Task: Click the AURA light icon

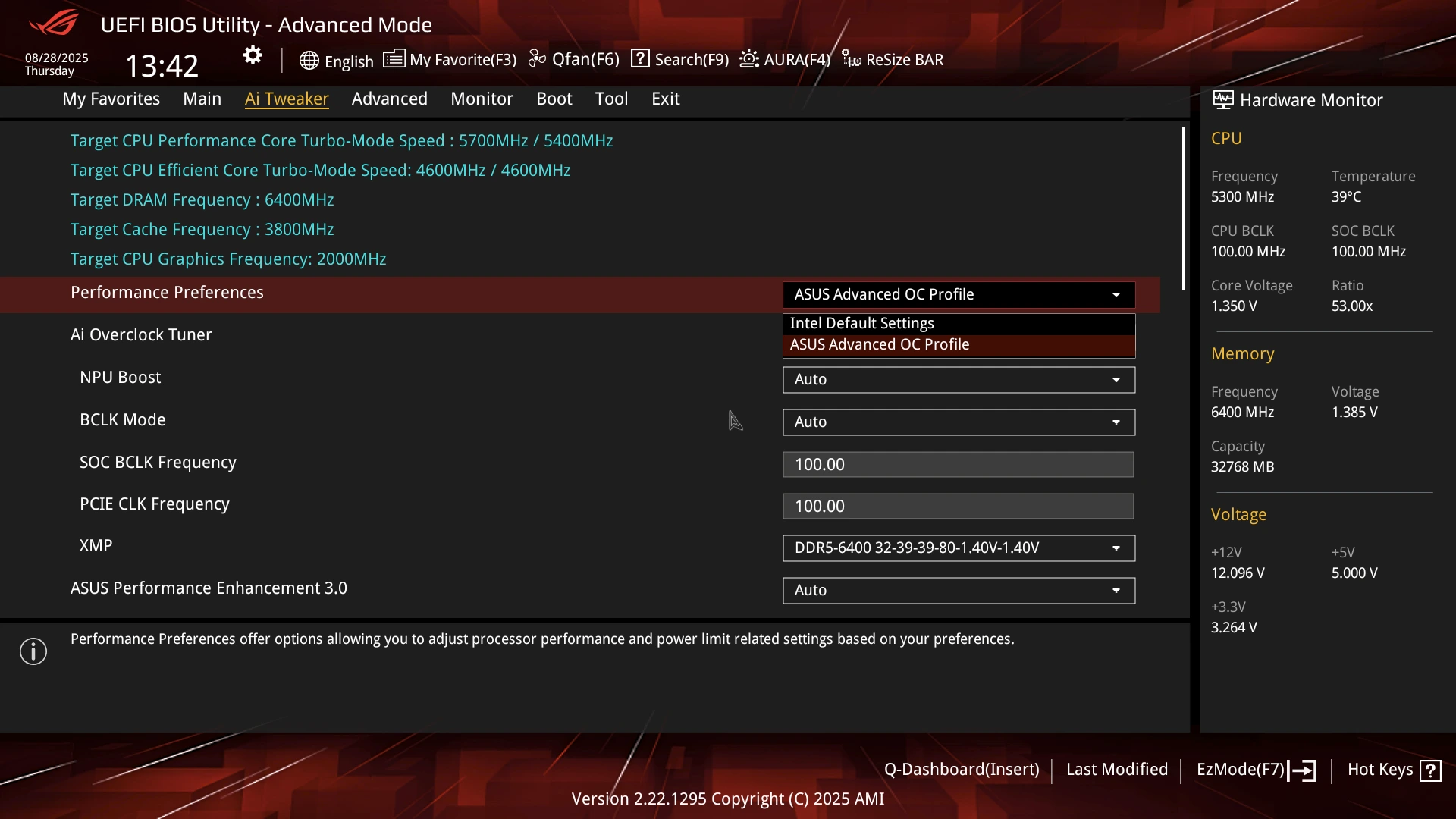Action: pos(749,58)
